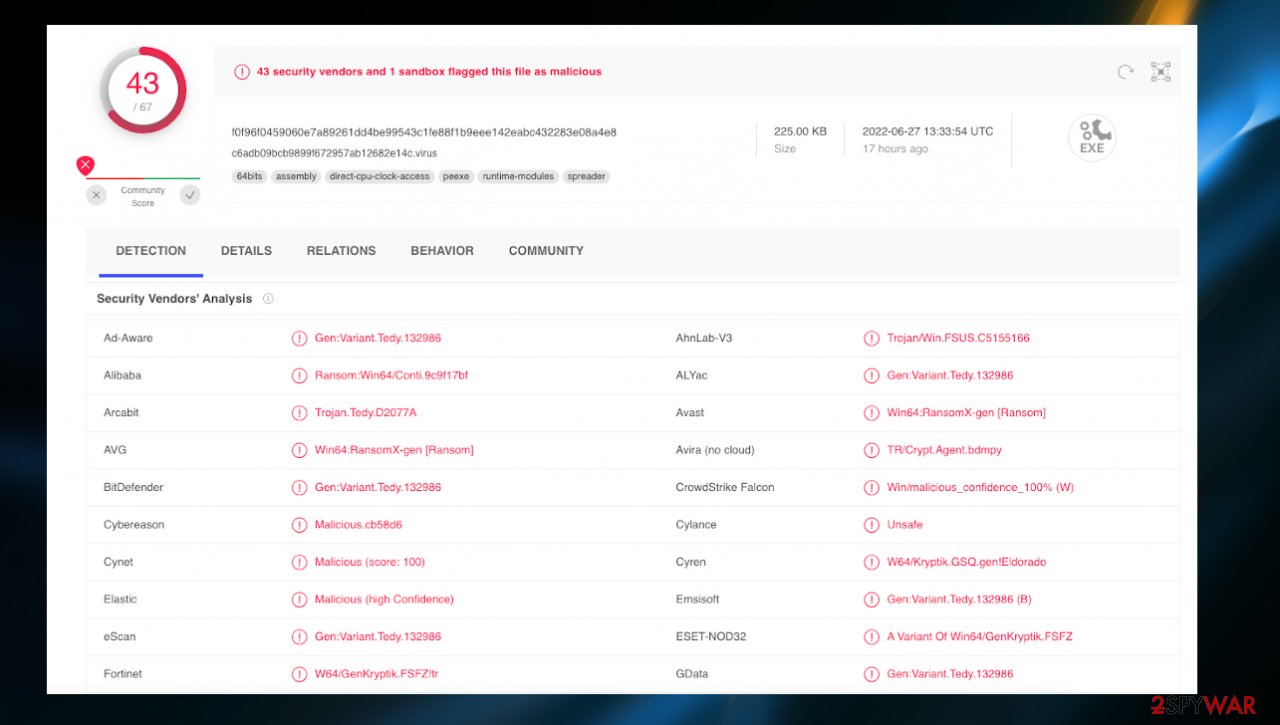Click the alert icon in the flagged malicious banner
The width and height of the screenshot is (1280, 725).
(242, 72)
